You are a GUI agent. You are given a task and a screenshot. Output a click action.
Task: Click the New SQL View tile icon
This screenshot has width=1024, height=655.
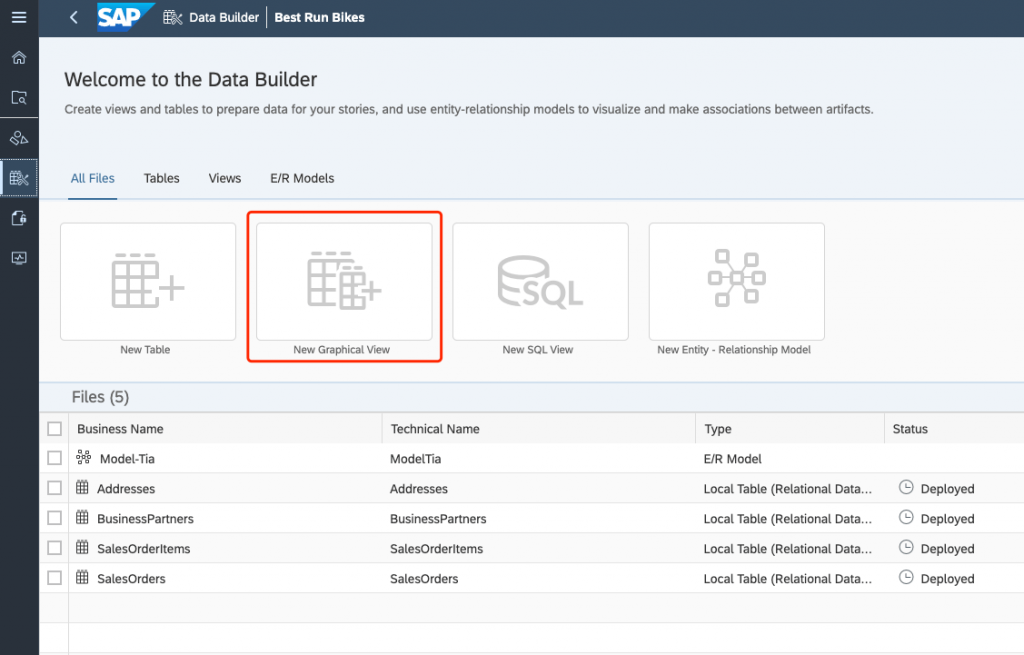coord(540,281)
